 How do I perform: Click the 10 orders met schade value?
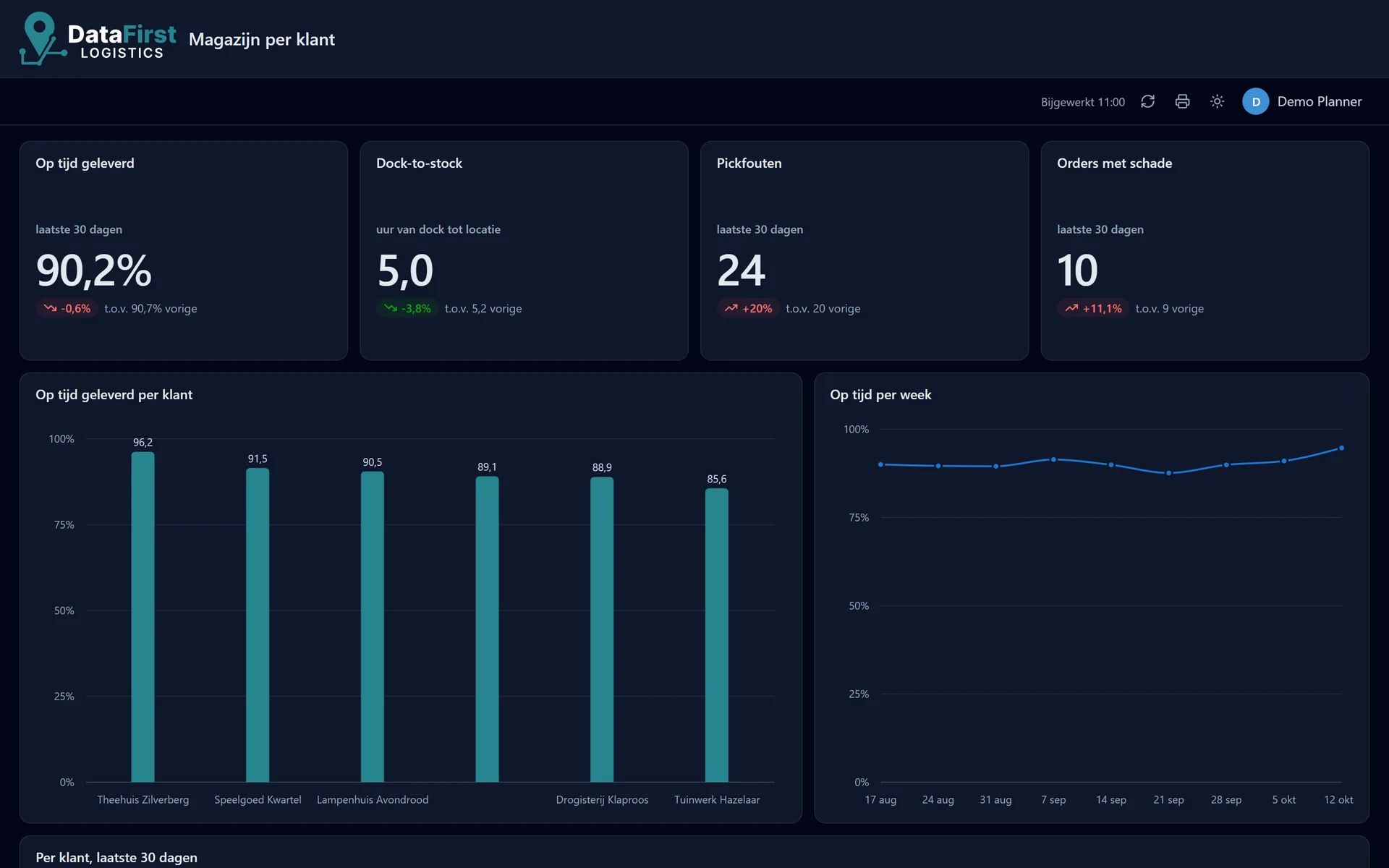pyautogui.click(x=1077, y=270)
